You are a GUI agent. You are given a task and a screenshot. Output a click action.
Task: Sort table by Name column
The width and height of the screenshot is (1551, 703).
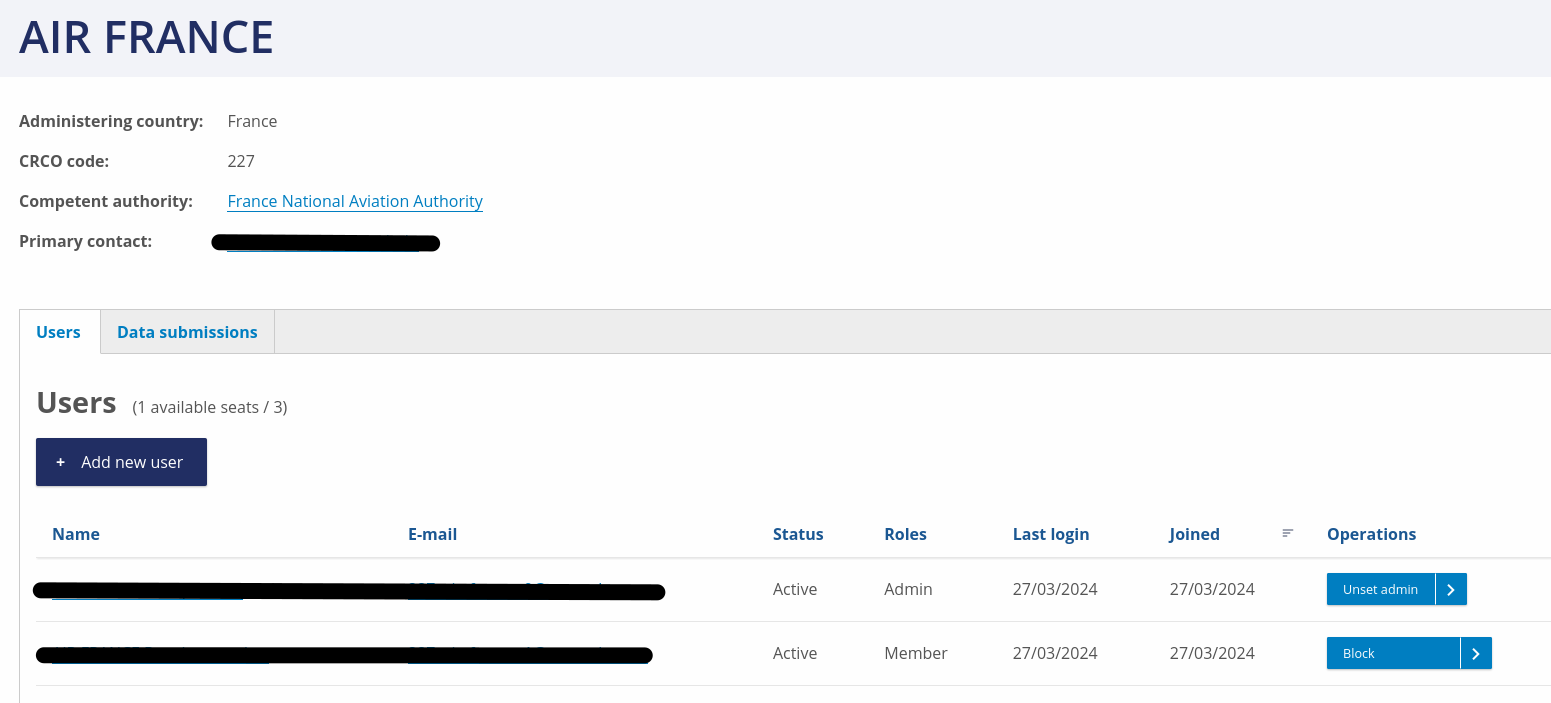(x=76, y=534)
